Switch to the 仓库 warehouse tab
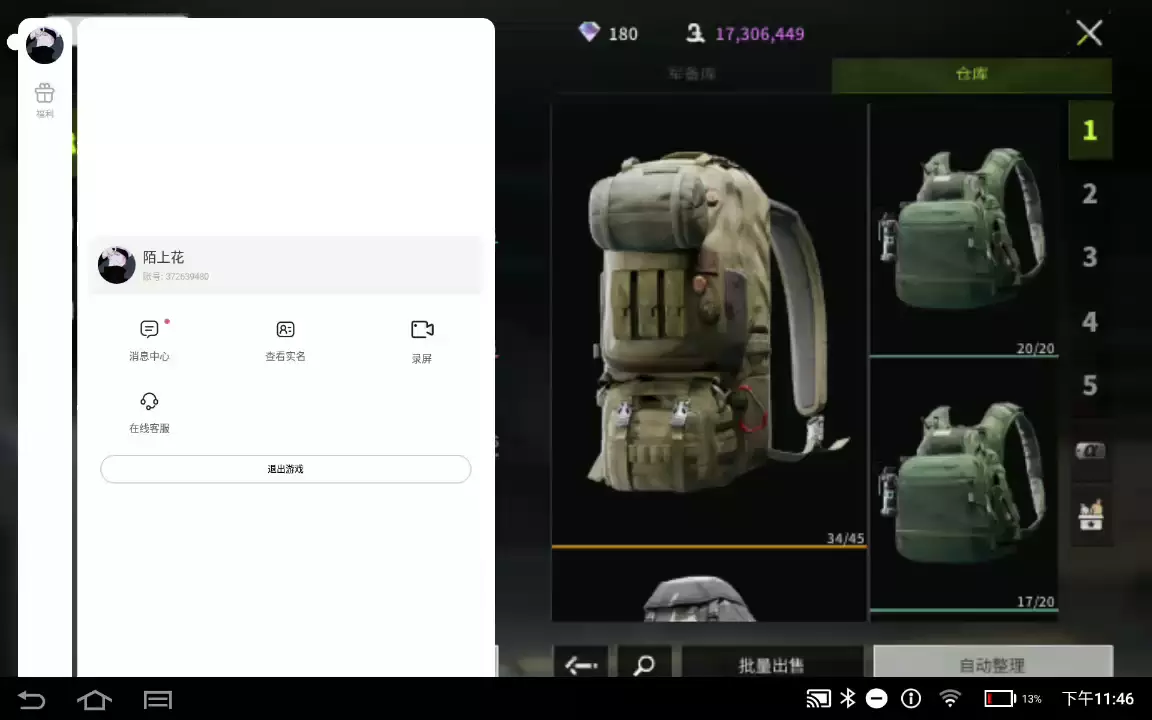Screen dimensions: 1152x720 point(971,75)
